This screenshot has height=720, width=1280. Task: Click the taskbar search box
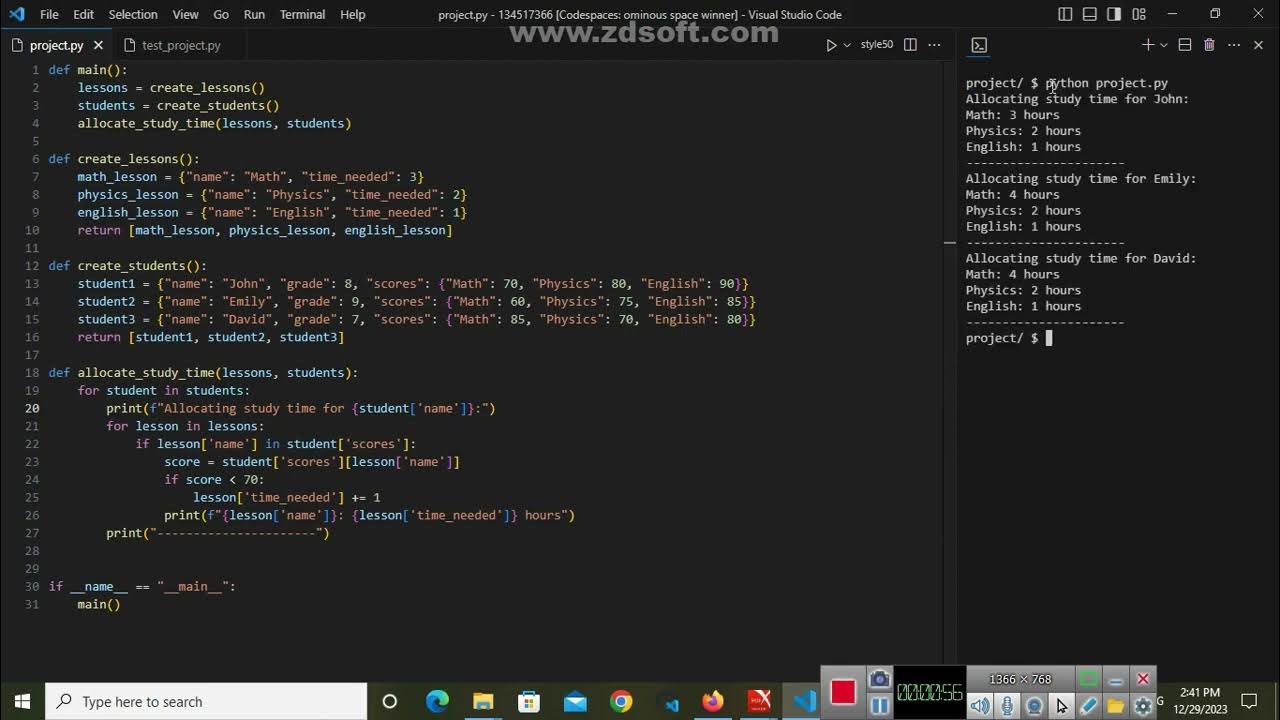pyautogui.click(x=207, y=702)
